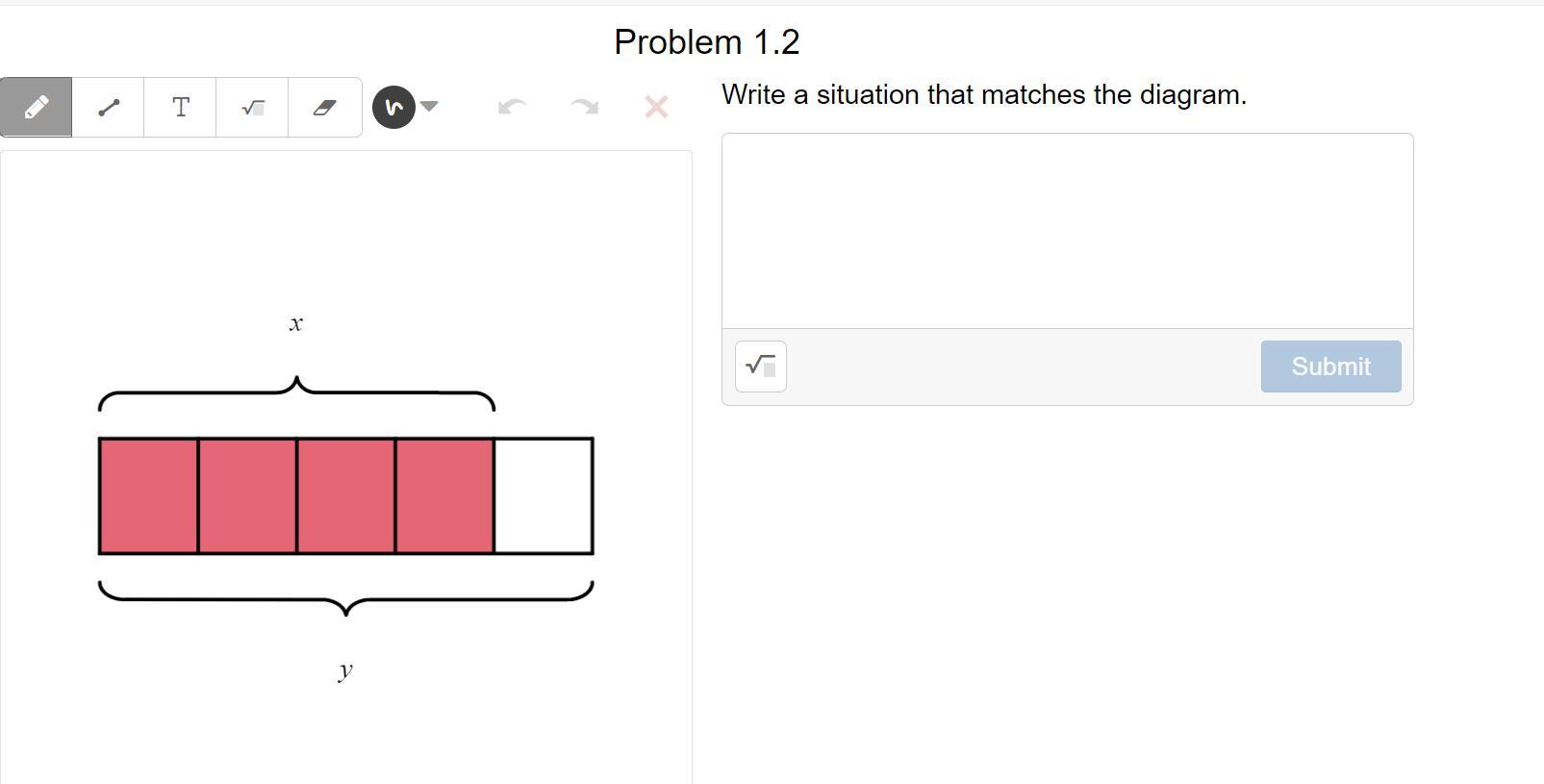Click the fourth red square in diagram
Image resolution: width=1544 pixels, height=784 pixels.
coord(444,496)
